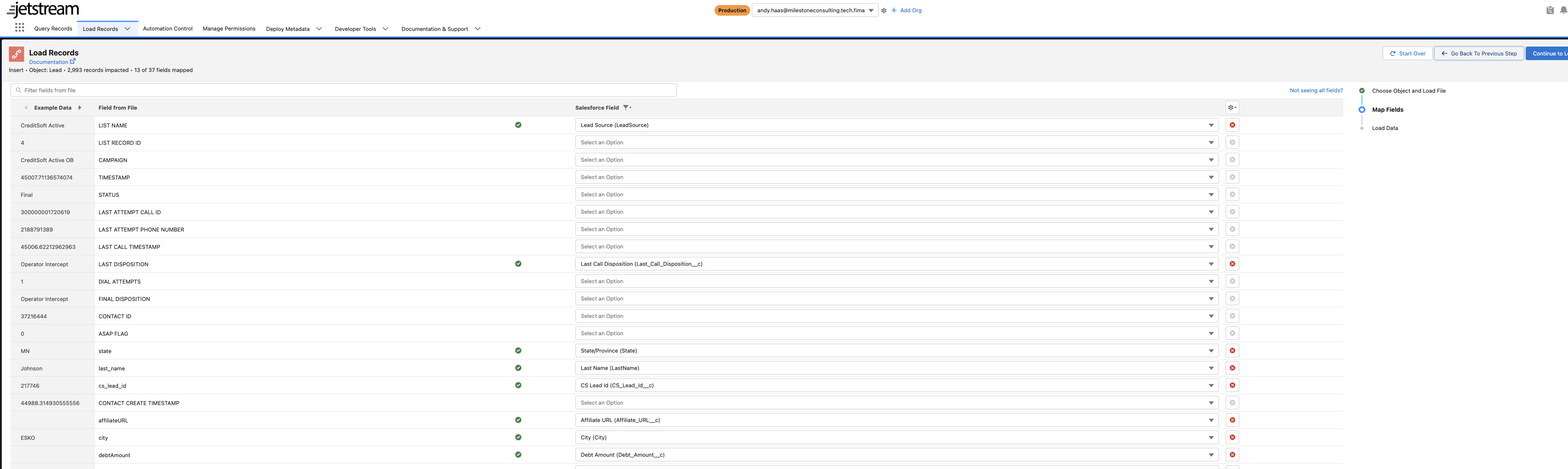Click the org settings gear next to Production

point(883,10)
